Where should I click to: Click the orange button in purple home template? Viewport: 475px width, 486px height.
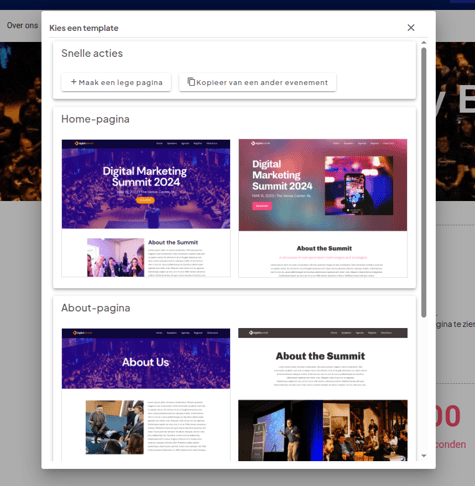tap(145, 200)
